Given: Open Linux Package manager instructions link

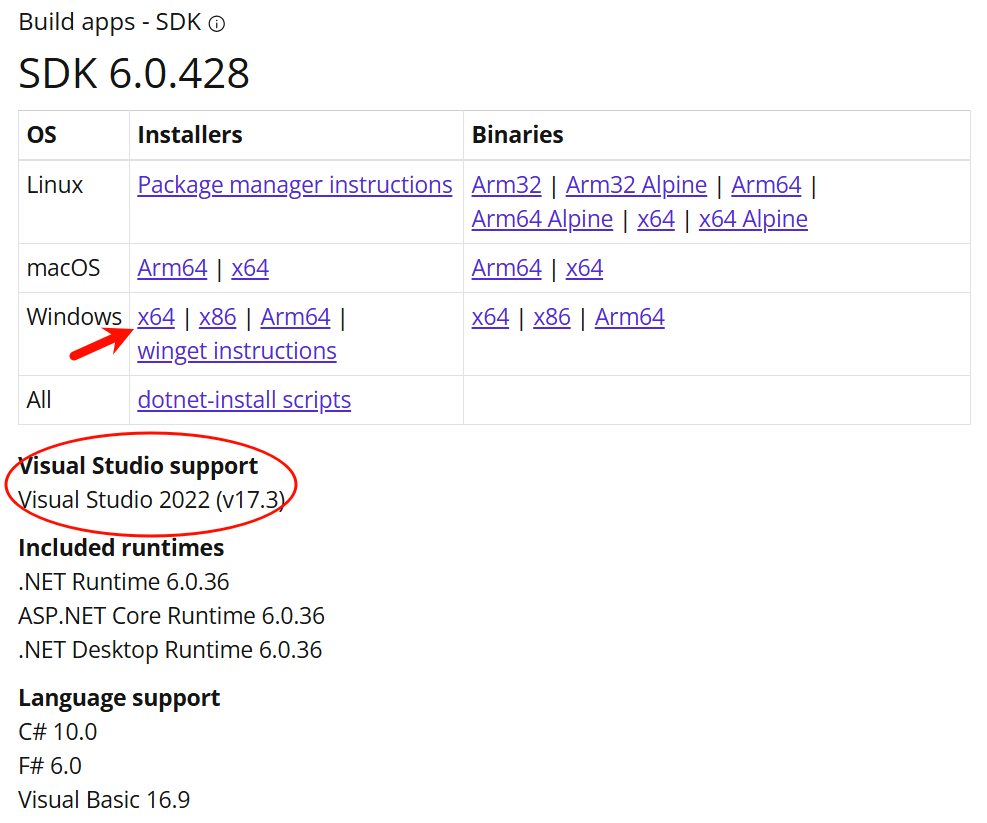Looking at the screenshot, I should pos(295,185).
